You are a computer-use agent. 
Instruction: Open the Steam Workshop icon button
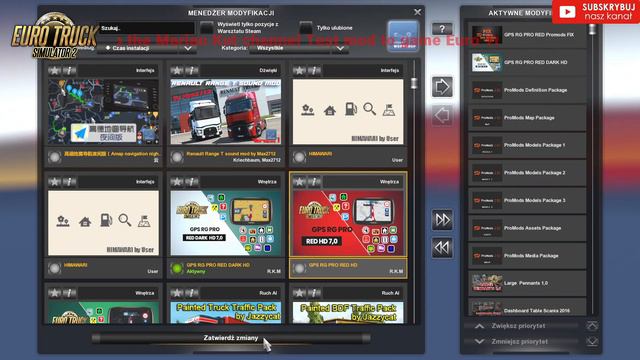[403, 36]
